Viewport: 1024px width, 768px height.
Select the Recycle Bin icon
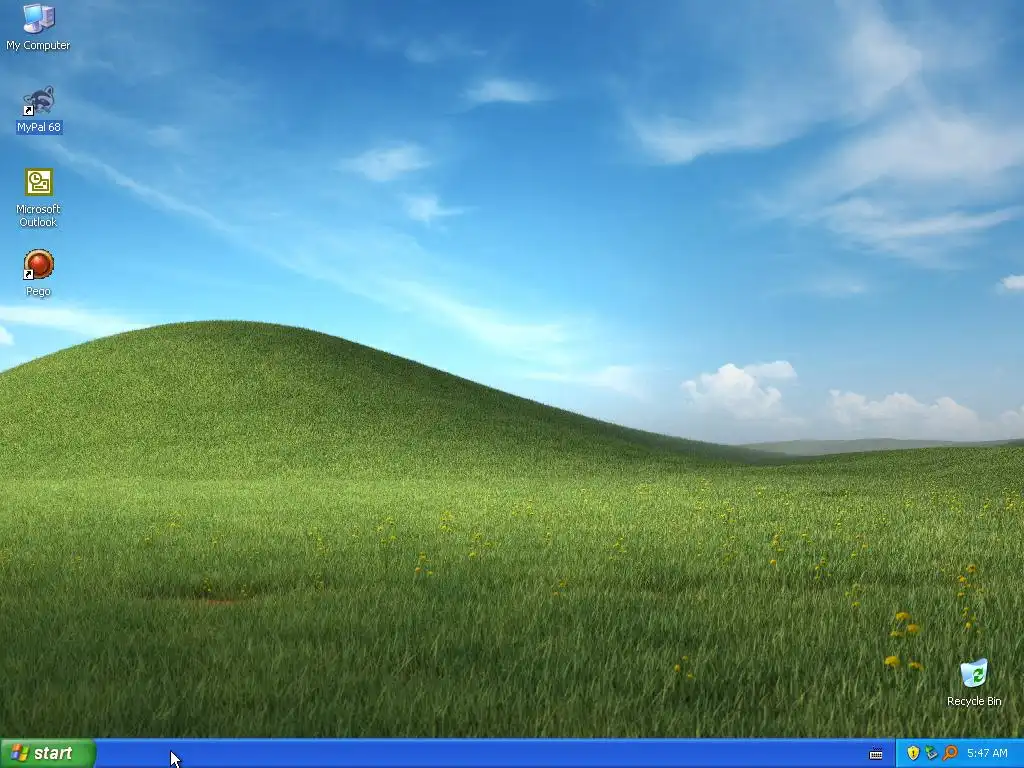pos(974,682)
